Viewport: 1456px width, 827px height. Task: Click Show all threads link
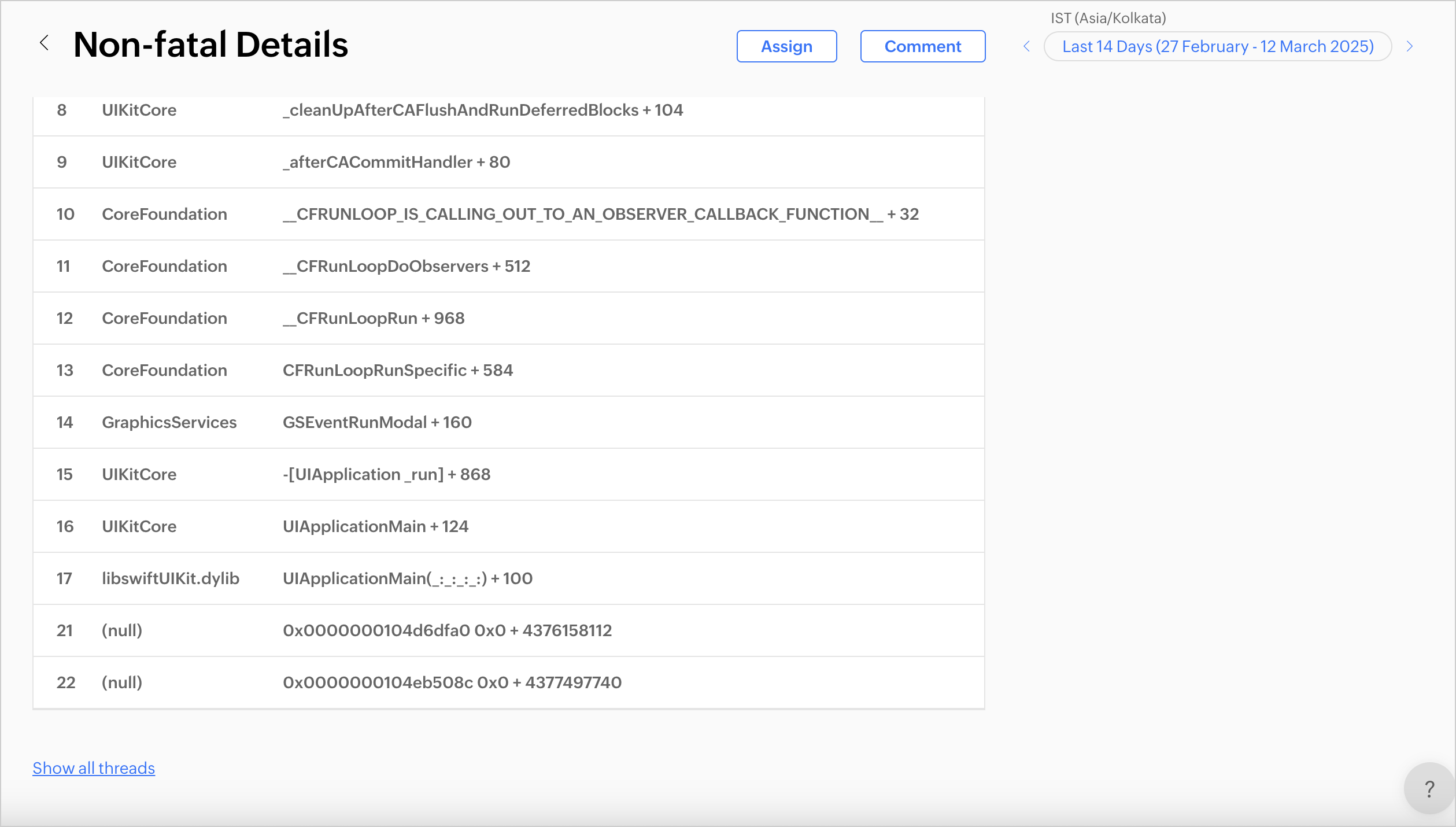coord(94,768)
